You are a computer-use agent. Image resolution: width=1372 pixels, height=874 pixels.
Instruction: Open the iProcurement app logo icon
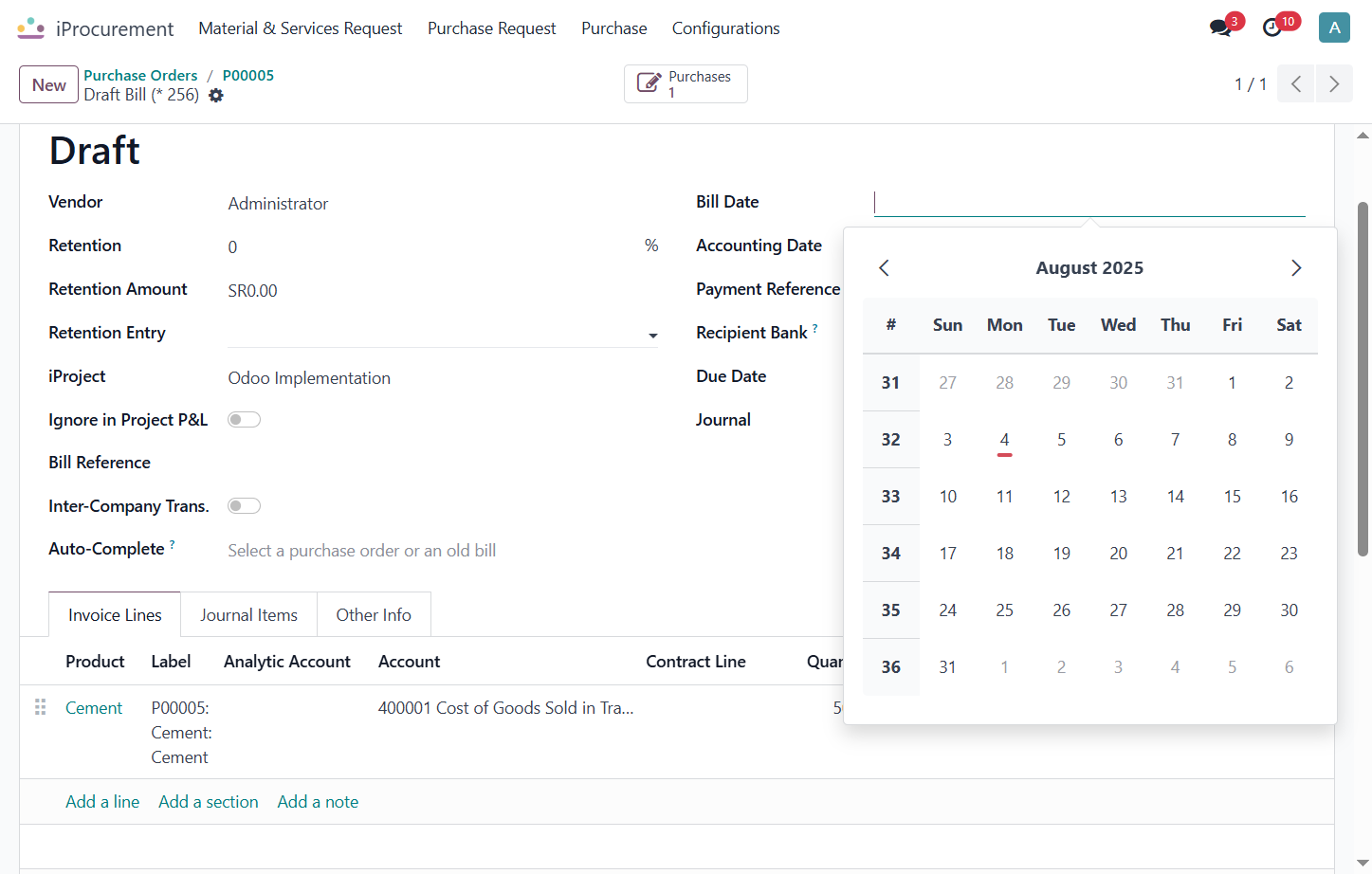(30, 28)
